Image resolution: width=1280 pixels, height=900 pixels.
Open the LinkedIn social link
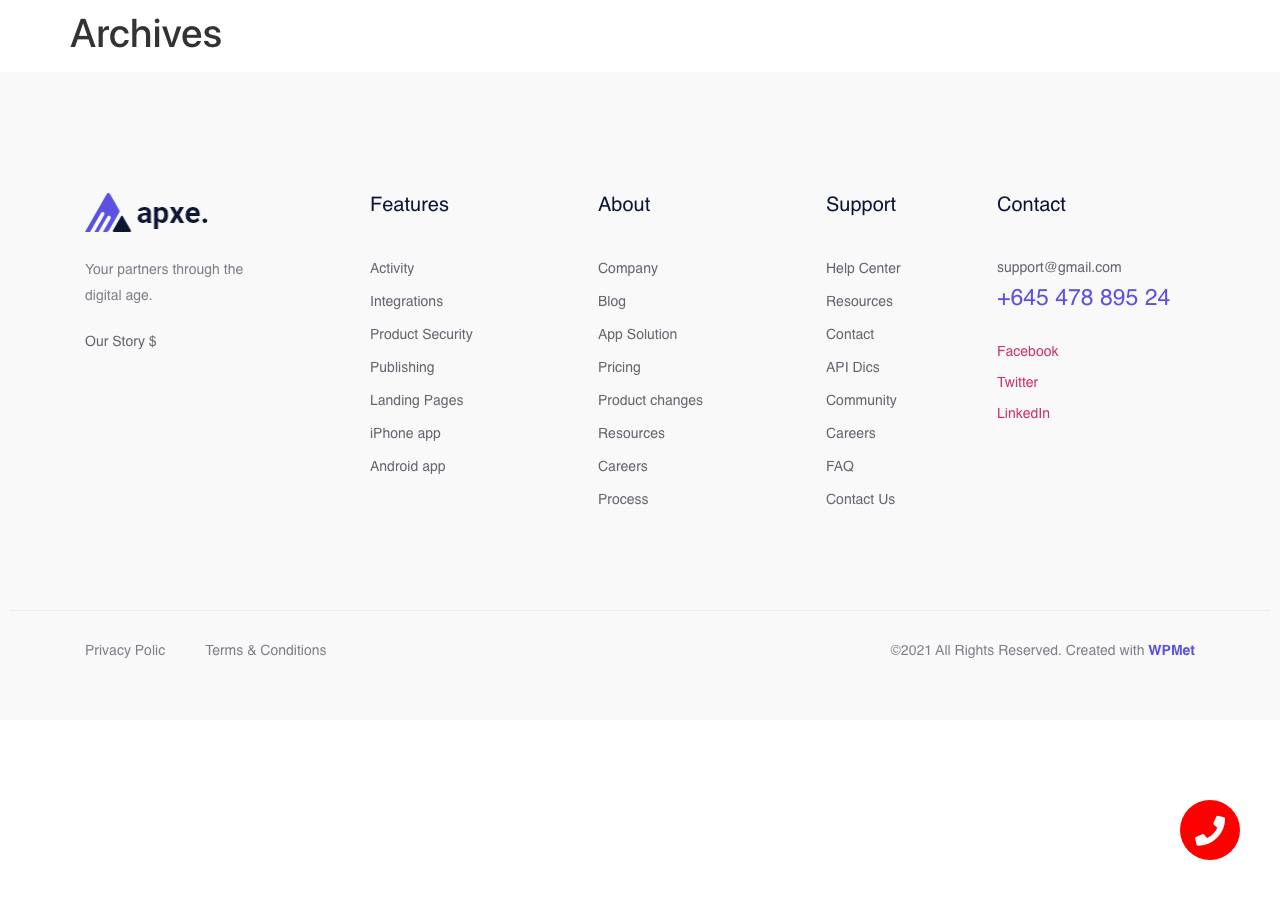click(x=1023, y=413)
